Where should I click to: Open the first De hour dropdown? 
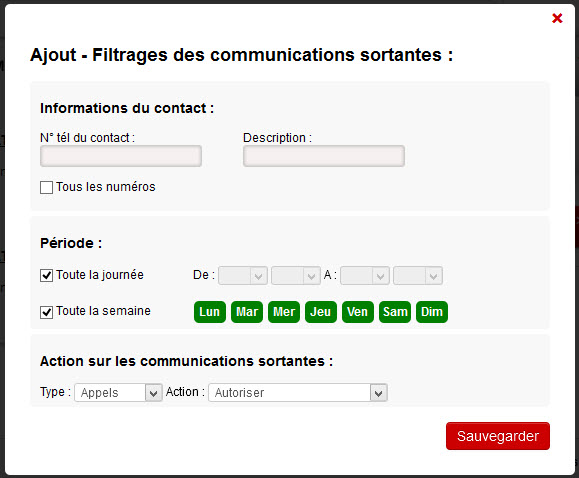(243, 276)
